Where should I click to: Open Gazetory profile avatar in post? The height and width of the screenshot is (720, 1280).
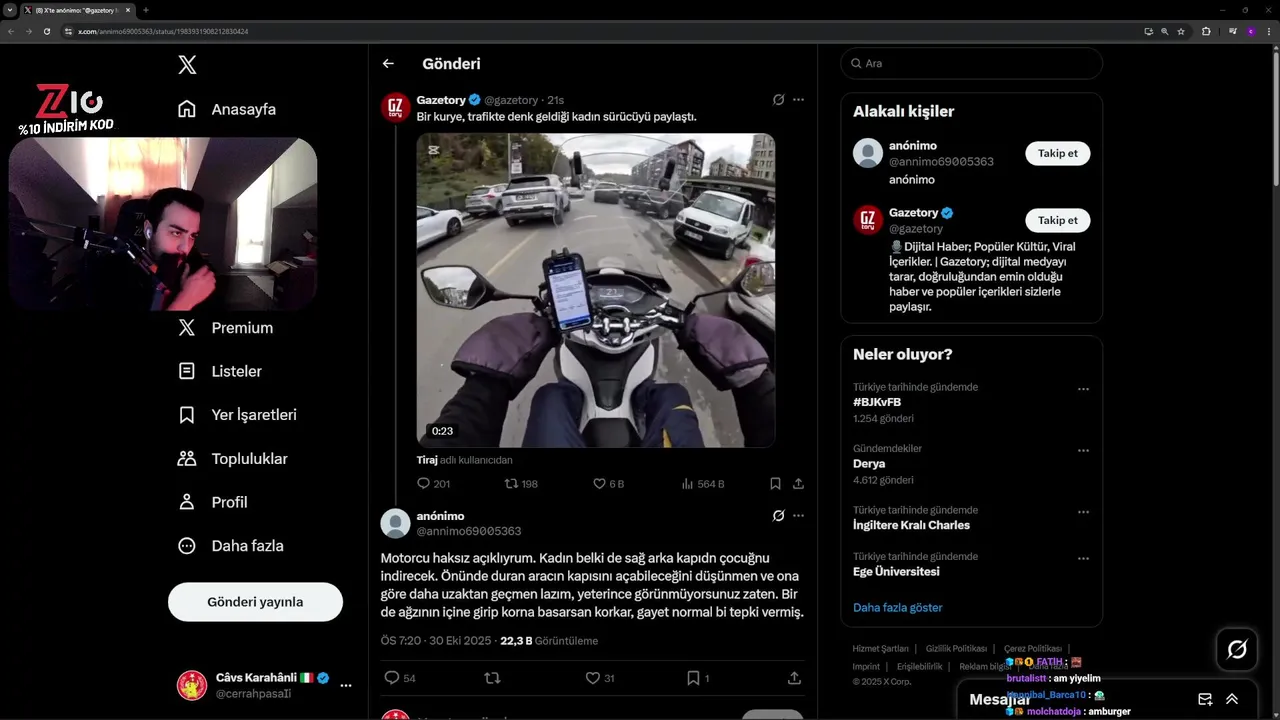click(x=396, y=108)
